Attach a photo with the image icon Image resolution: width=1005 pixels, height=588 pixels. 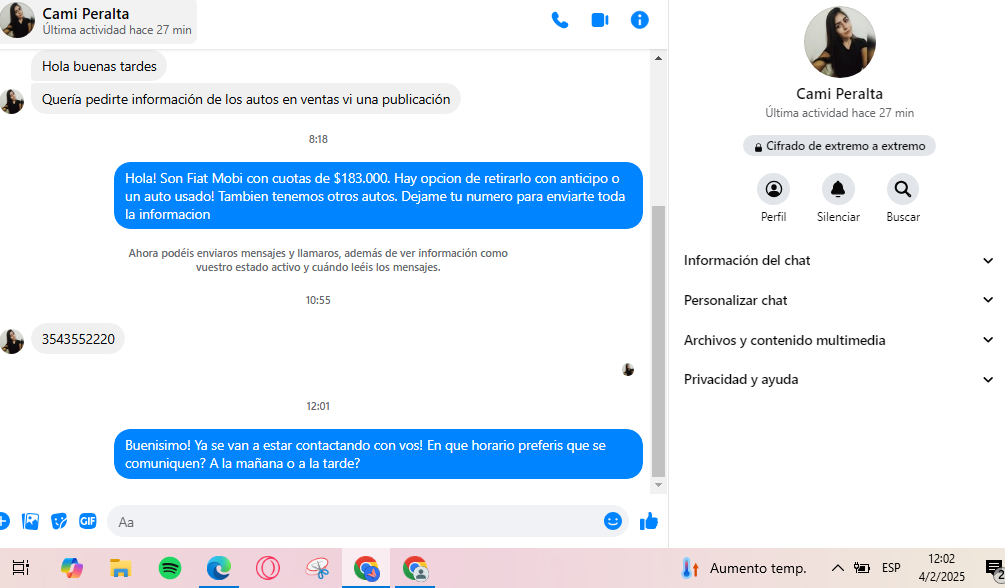click(x=30, y=521)
